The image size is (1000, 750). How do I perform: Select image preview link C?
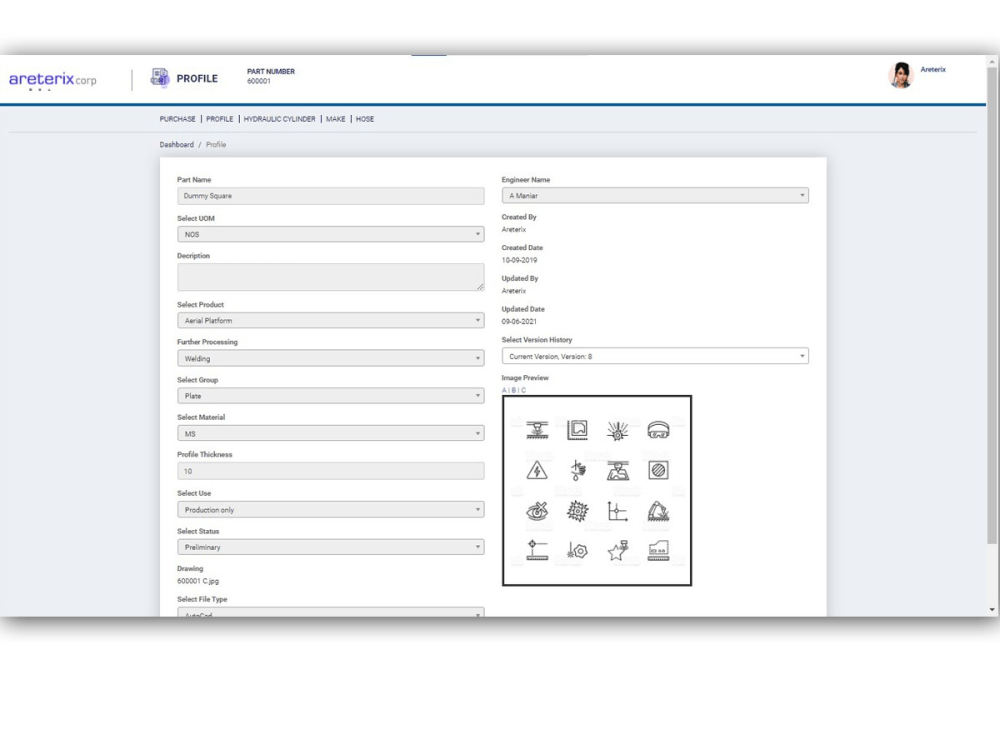(524, 390)
